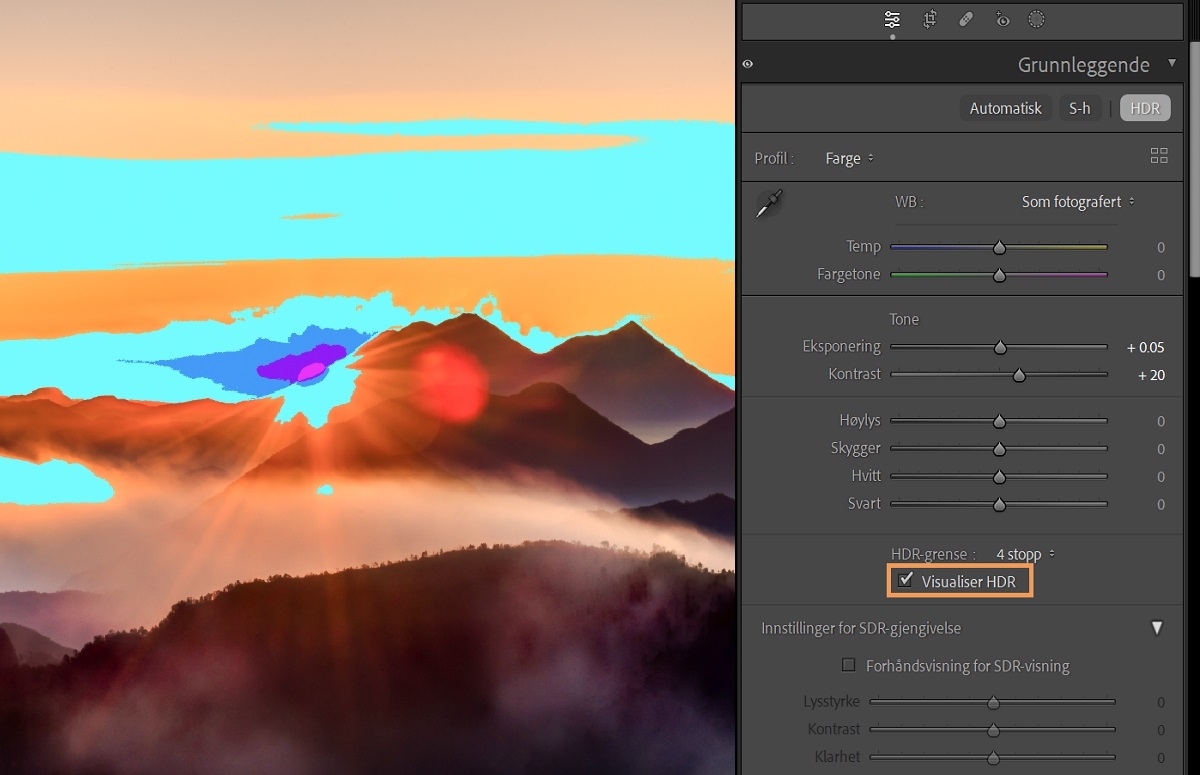
Task: Change the HDR-grense 4 stopp value
Action: pos(1020,554)
